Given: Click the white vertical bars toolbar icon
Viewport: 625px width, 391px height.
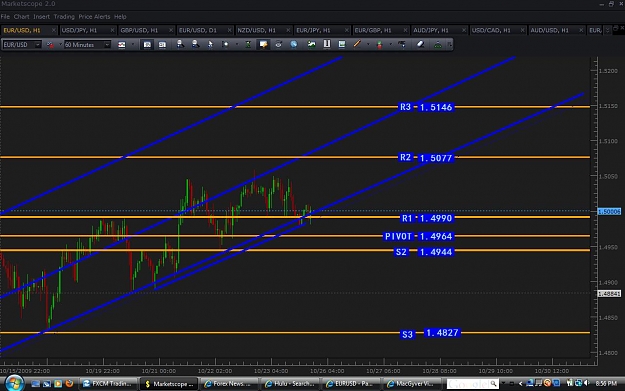Looking at the screenshot, I should pyautogui.click(x=326, y=44).
